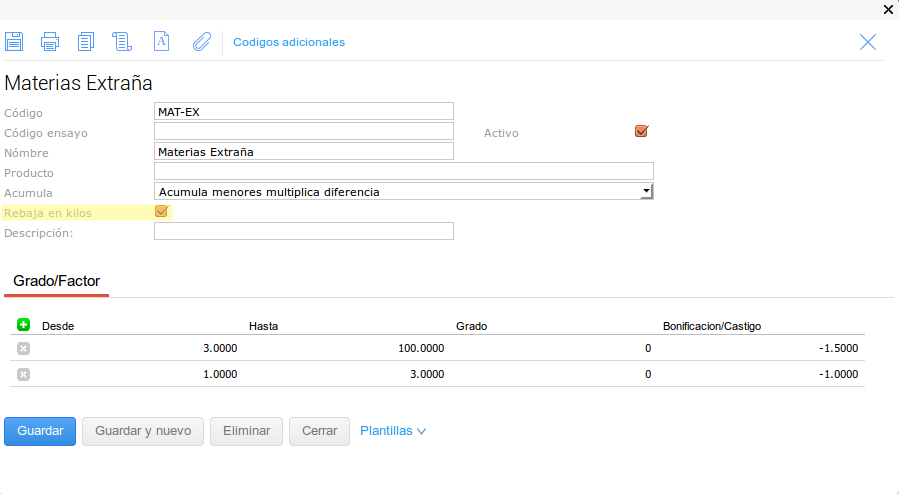Click the printer icon in toolbar

pyautogui.click(x=50, y=42)
